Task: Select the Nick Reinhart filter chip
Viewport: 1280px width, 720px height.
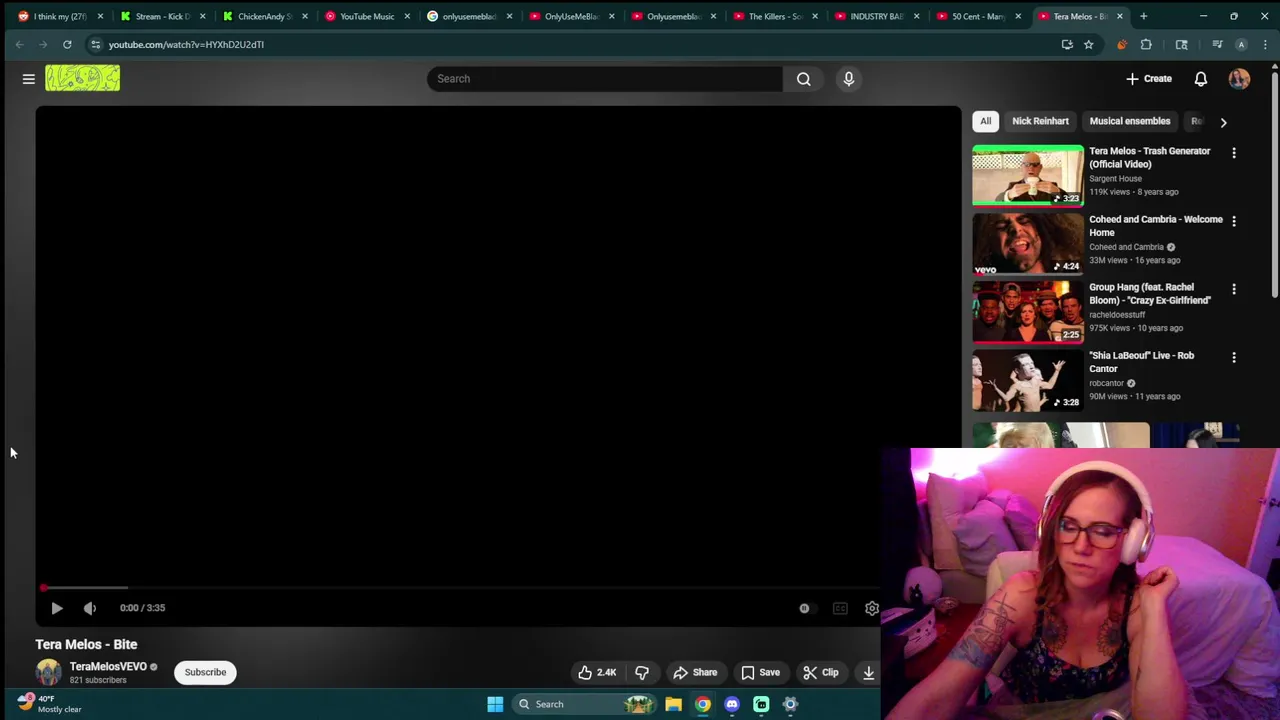Action: click(x=1040, y=121)
